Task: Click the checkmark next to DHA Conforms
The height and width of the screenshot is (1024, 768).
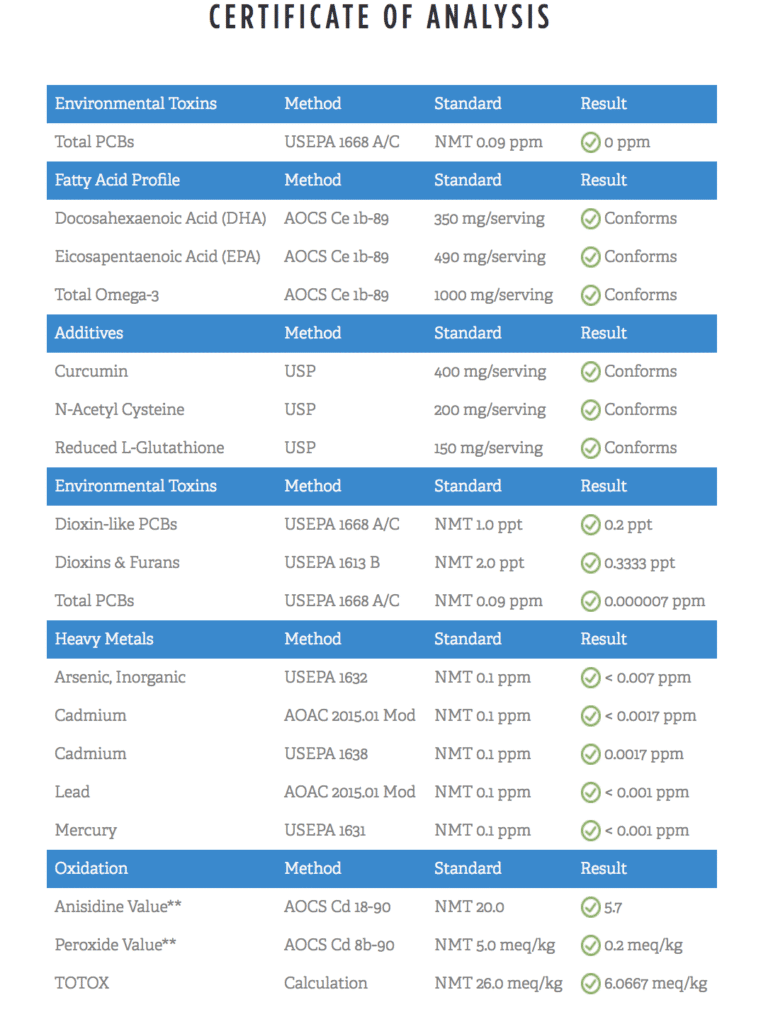Action: (590, 219)
